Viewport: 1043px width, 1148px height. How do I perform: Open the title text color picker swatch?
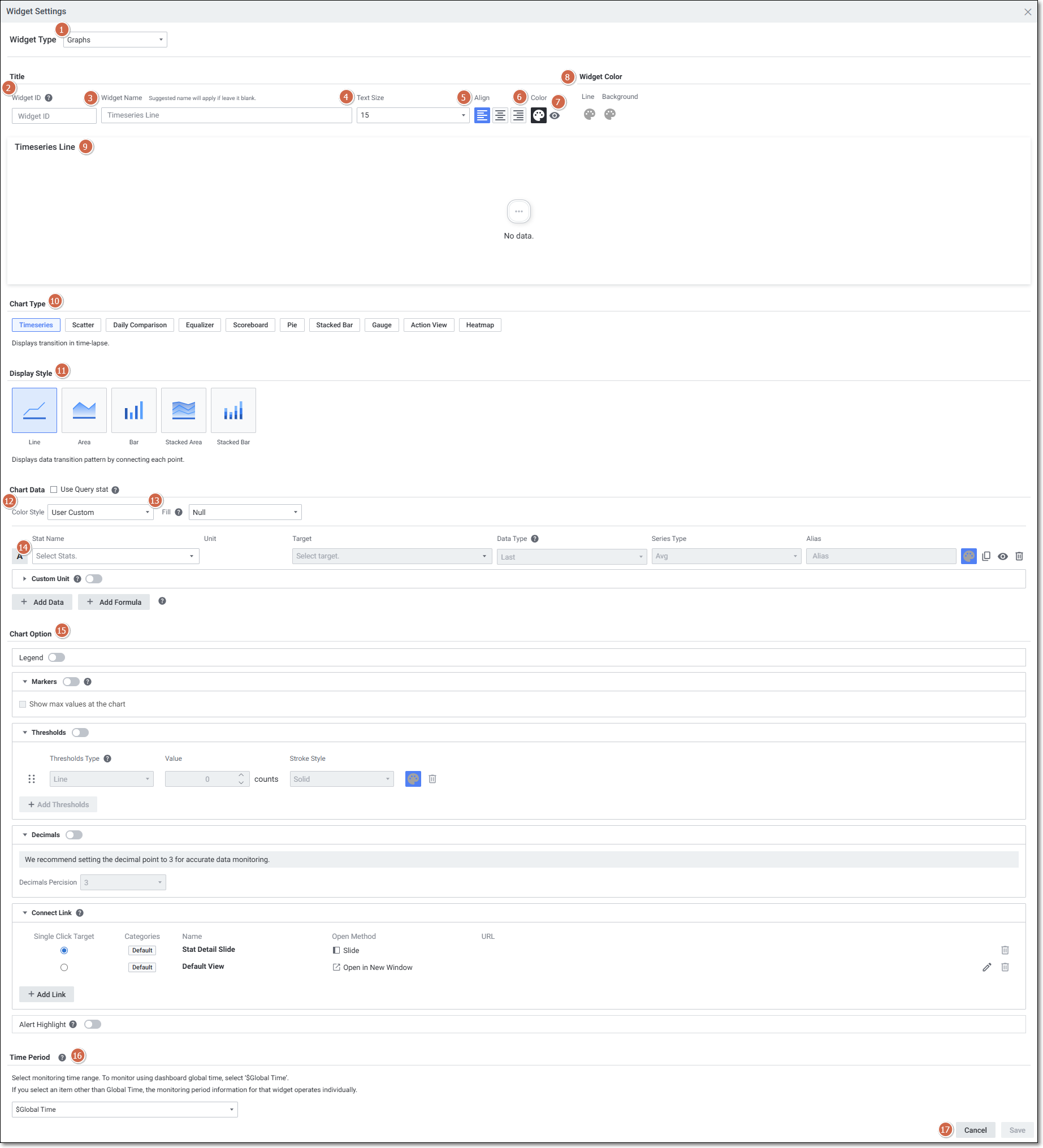point(538,116)
